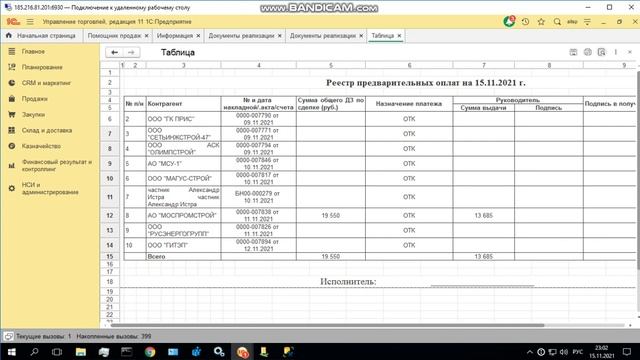Click the 19 550 cell in Всего row
This screenshot has height=360, width=640.
331,257
